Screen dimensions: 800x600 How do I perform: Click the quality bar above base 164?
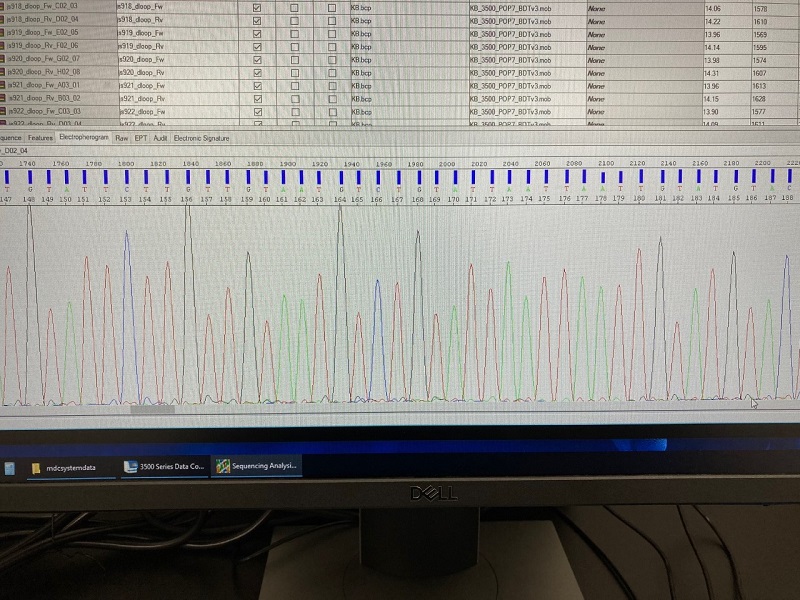(x=342, y=177)
